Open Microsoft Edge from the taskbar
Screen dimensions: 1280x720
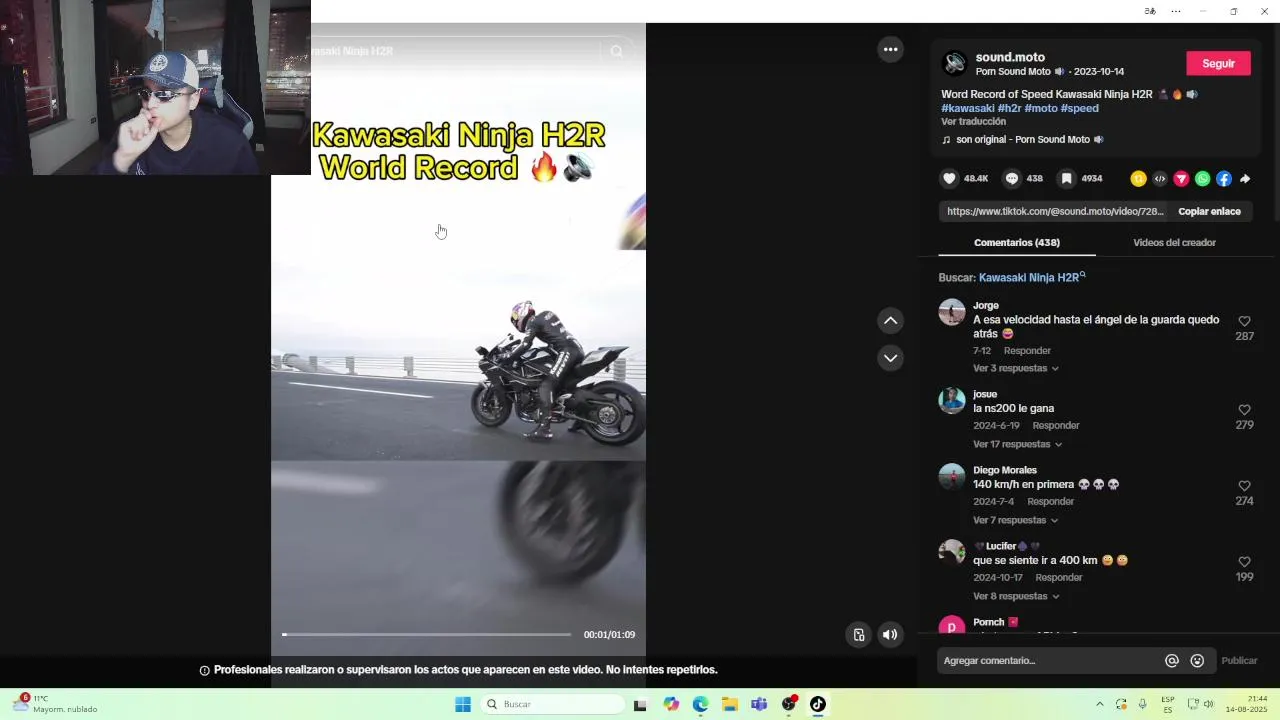click(700, 704)
